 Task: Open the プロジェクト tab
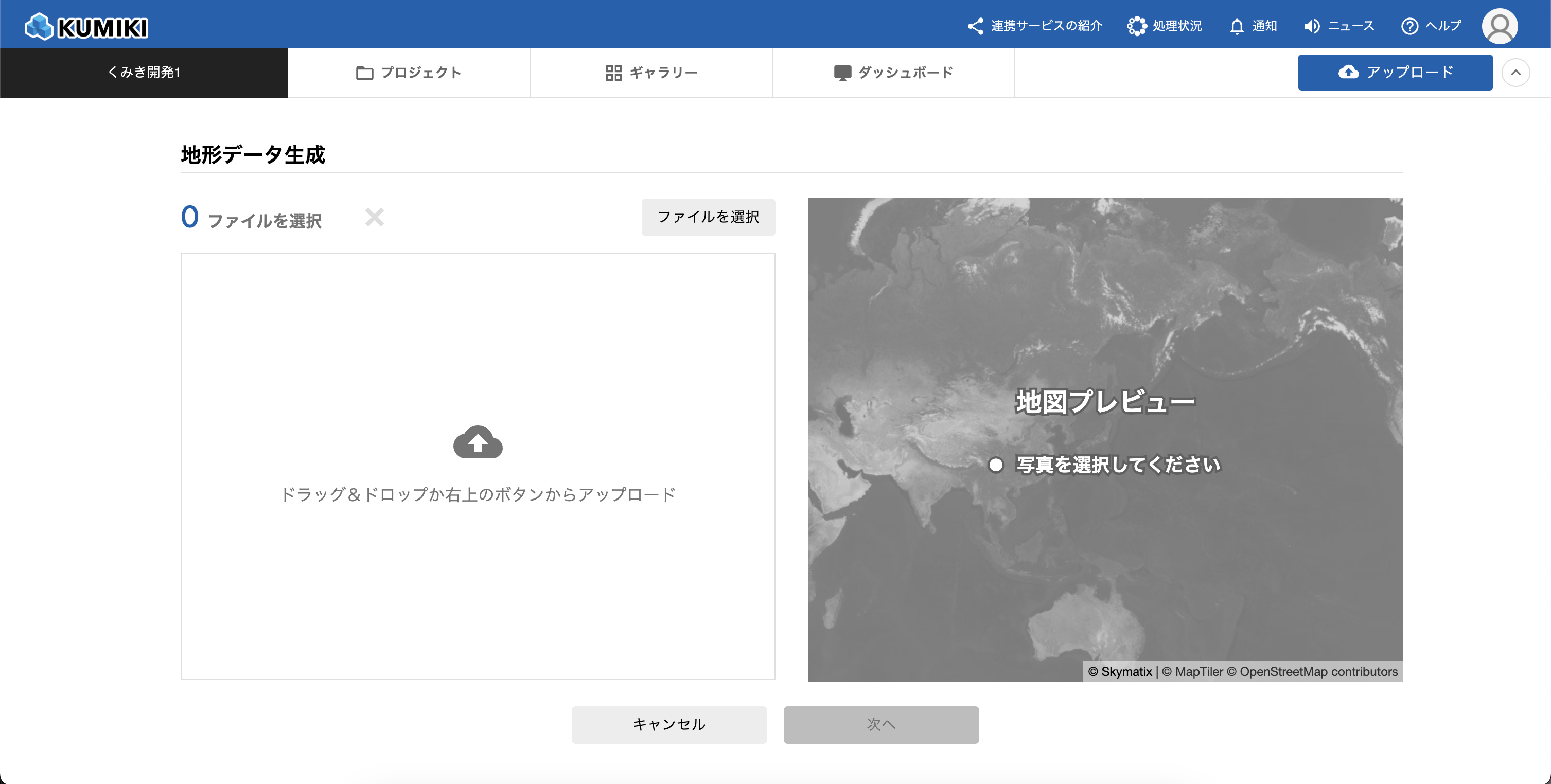[409, 73]
